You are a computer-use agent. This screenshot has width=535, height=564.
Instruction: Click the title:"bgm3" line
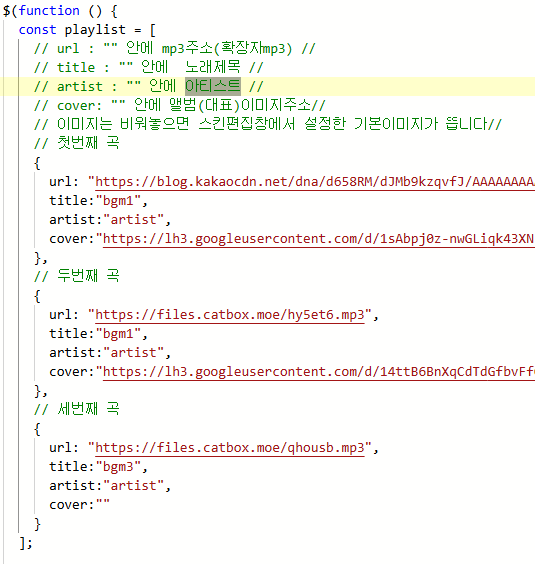point(99,467)
